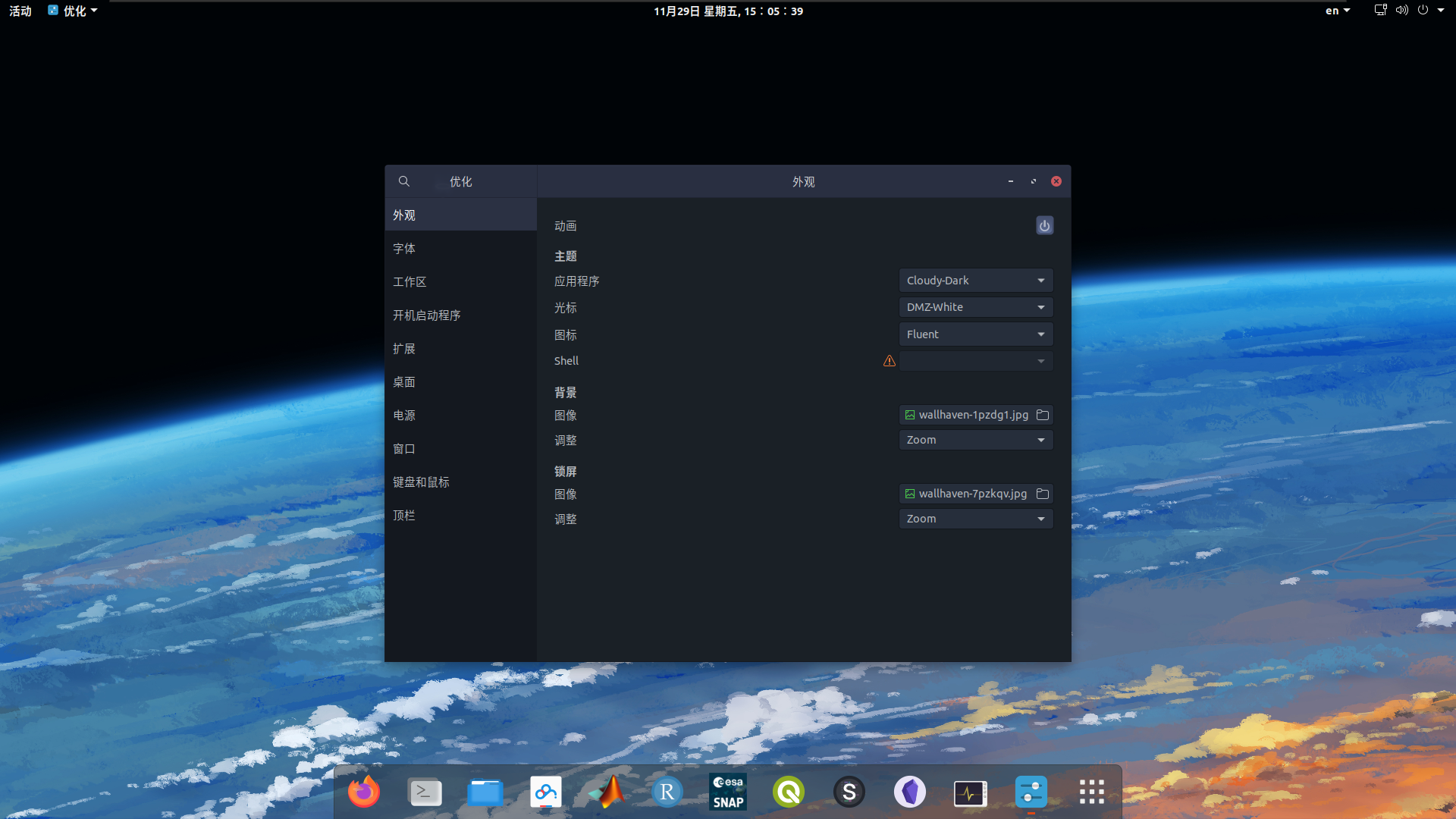Launch ESA SNAP from the dock
The image size is (1456, 819).
tap(728, 792)
